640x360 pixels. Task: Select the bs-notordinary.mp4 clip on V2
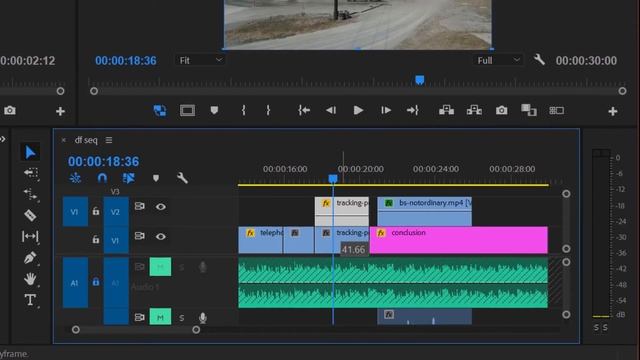(x=424, y=211)
